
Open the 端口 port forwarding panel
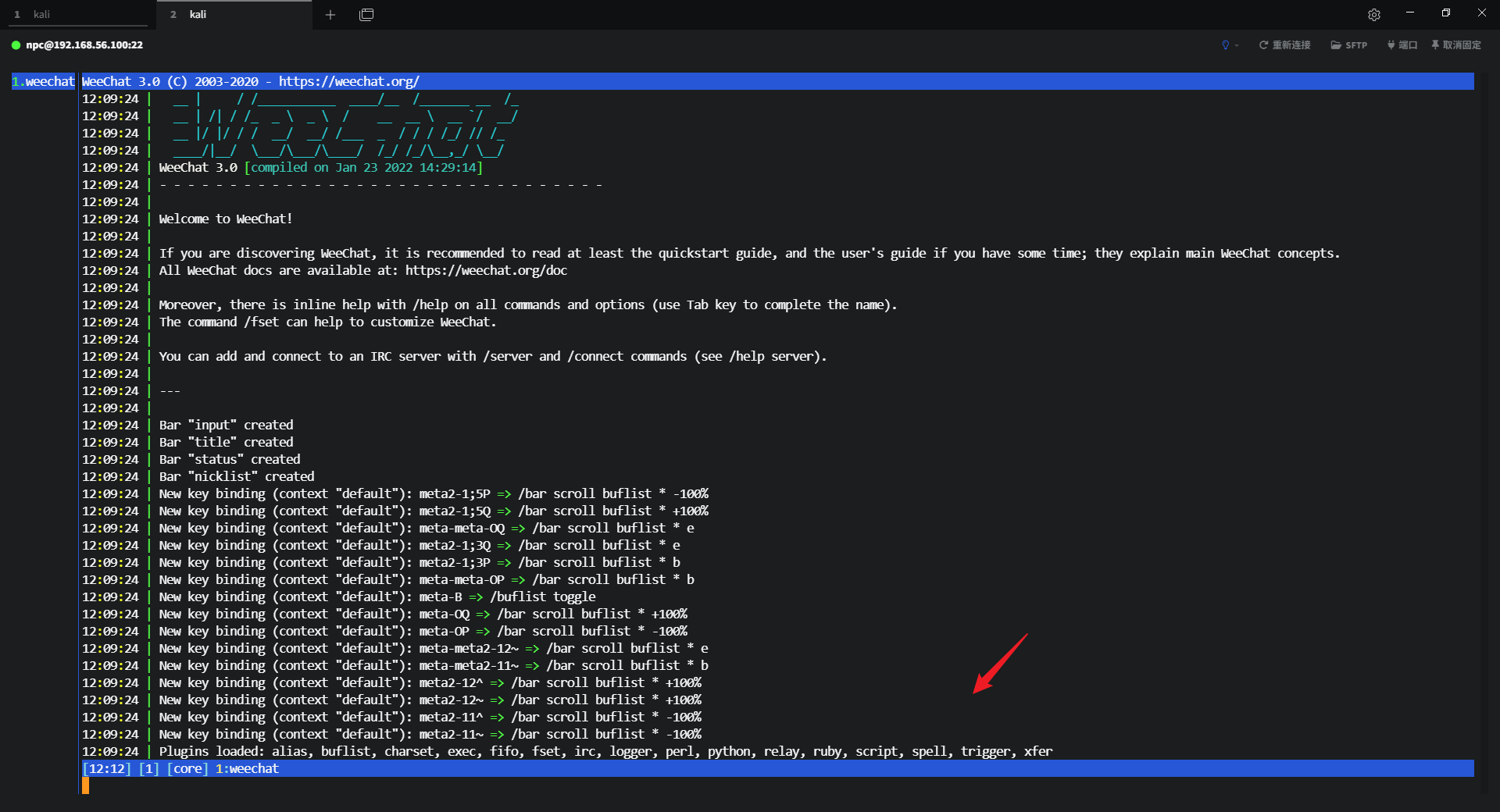1402,45
